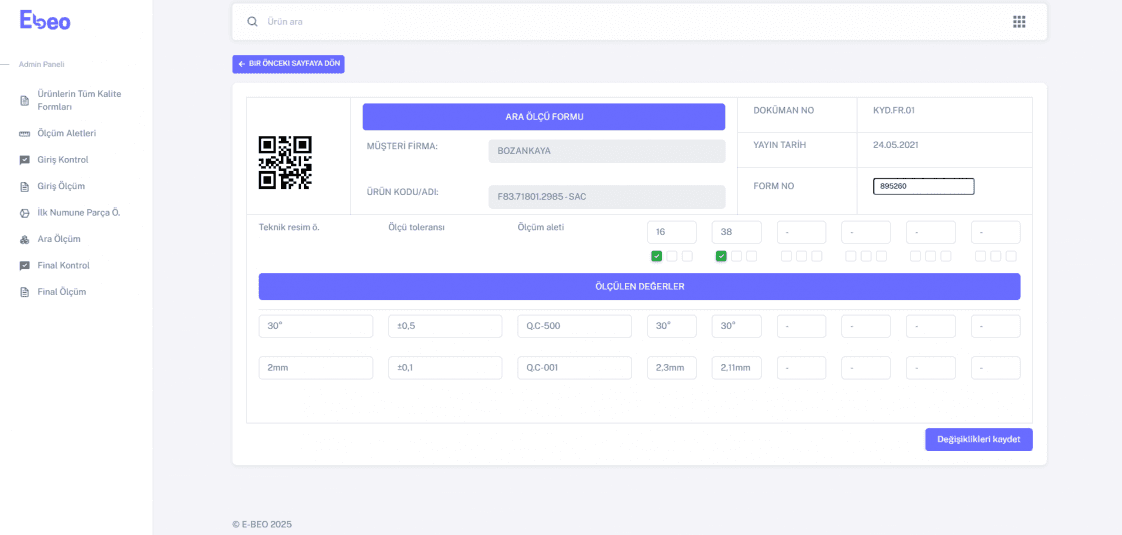The width and height of the screenshot is (1122, 535).
Task: Click the Q.C-500 instrument field
Action: 575,326
